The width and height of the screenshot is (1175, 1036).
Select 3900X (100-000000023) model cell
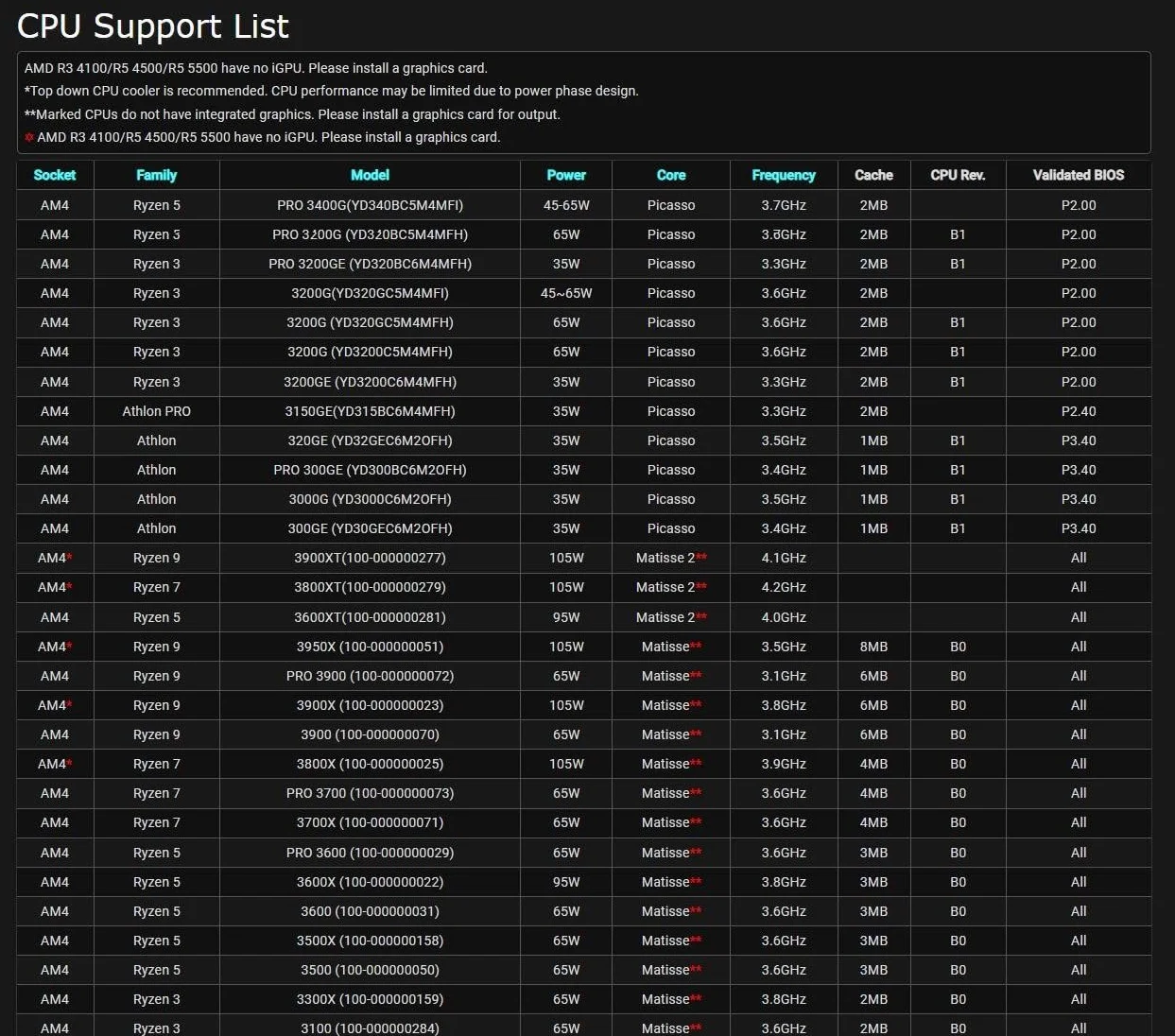[370, 705]
